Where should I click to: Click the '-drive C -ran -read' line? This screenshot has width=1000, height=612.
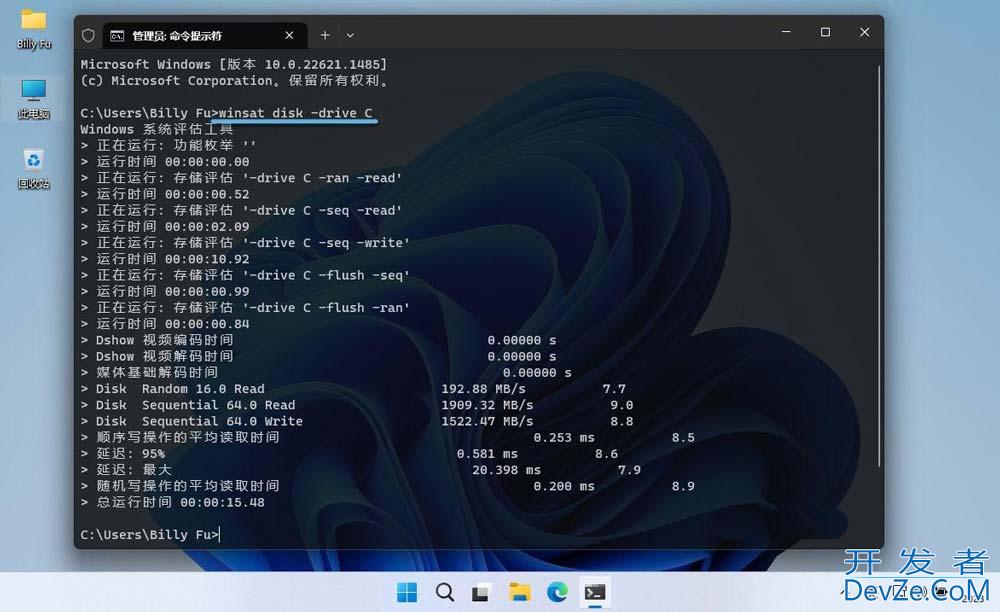pos(241,178)
